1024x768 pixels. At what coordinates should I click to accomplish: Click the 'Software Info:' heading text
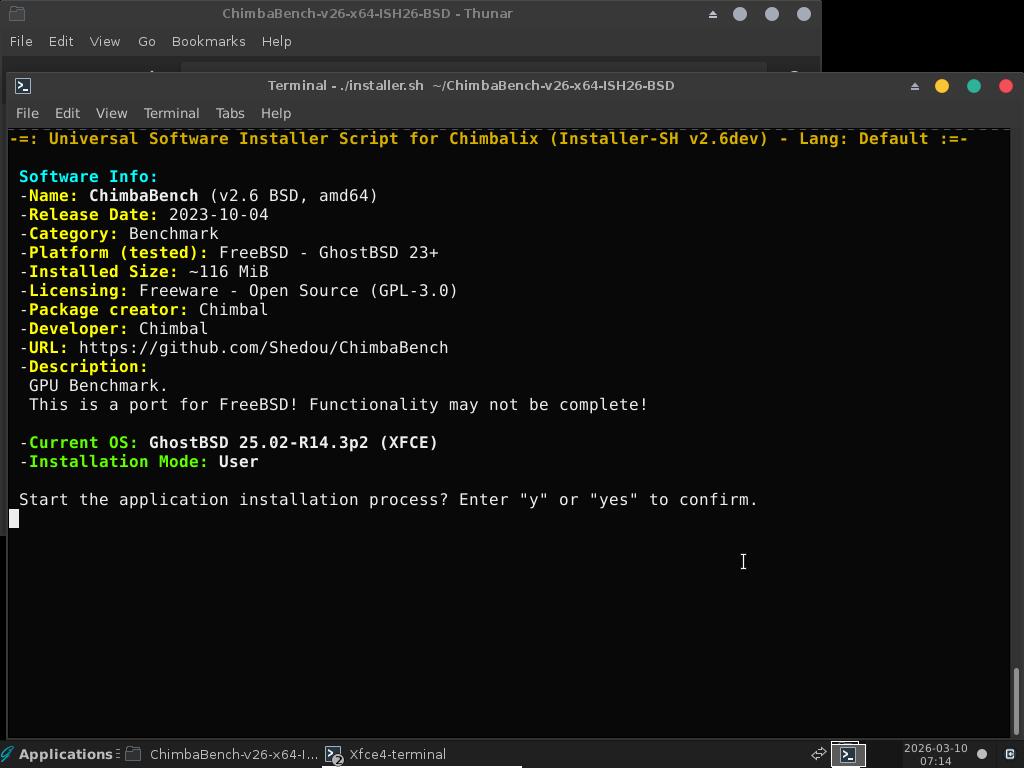pyautogui.click(x=88, y=176)
